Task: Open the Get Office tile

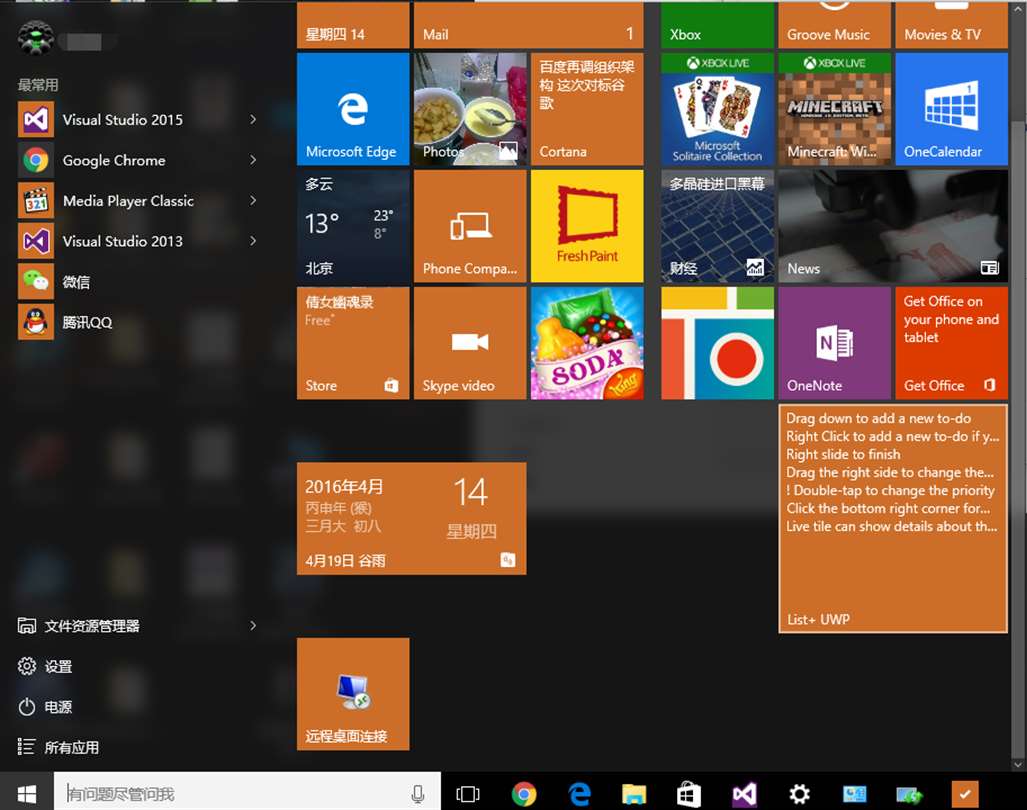Action: click(x=952, y=343)
